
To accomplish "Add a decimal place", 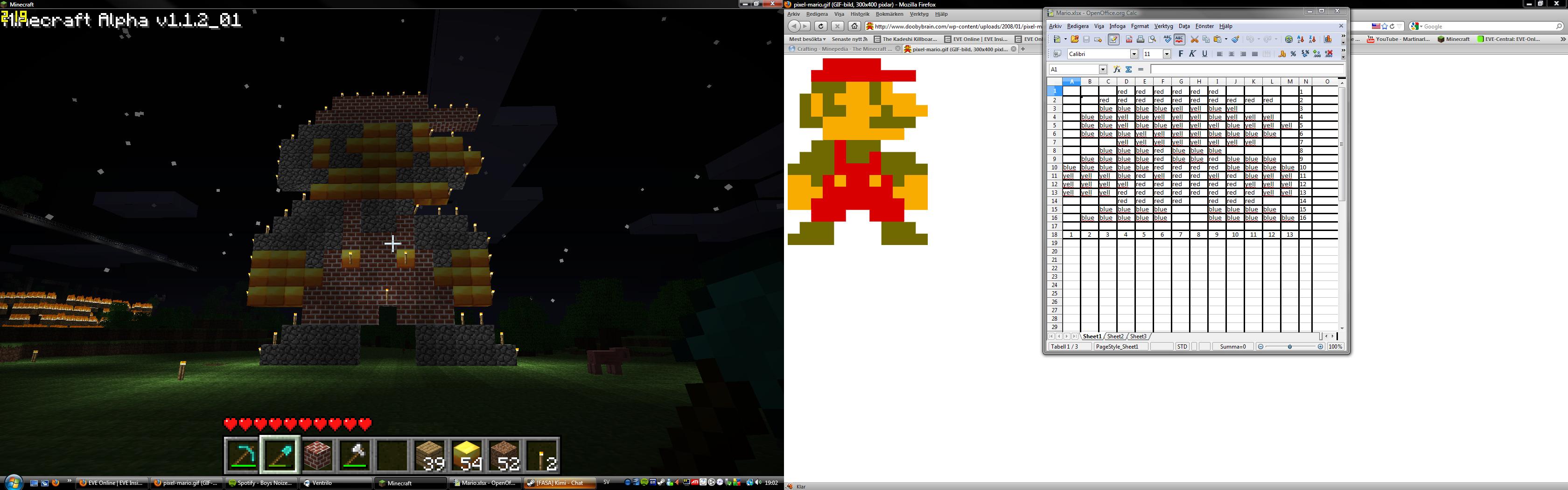I will [1317, 54].
